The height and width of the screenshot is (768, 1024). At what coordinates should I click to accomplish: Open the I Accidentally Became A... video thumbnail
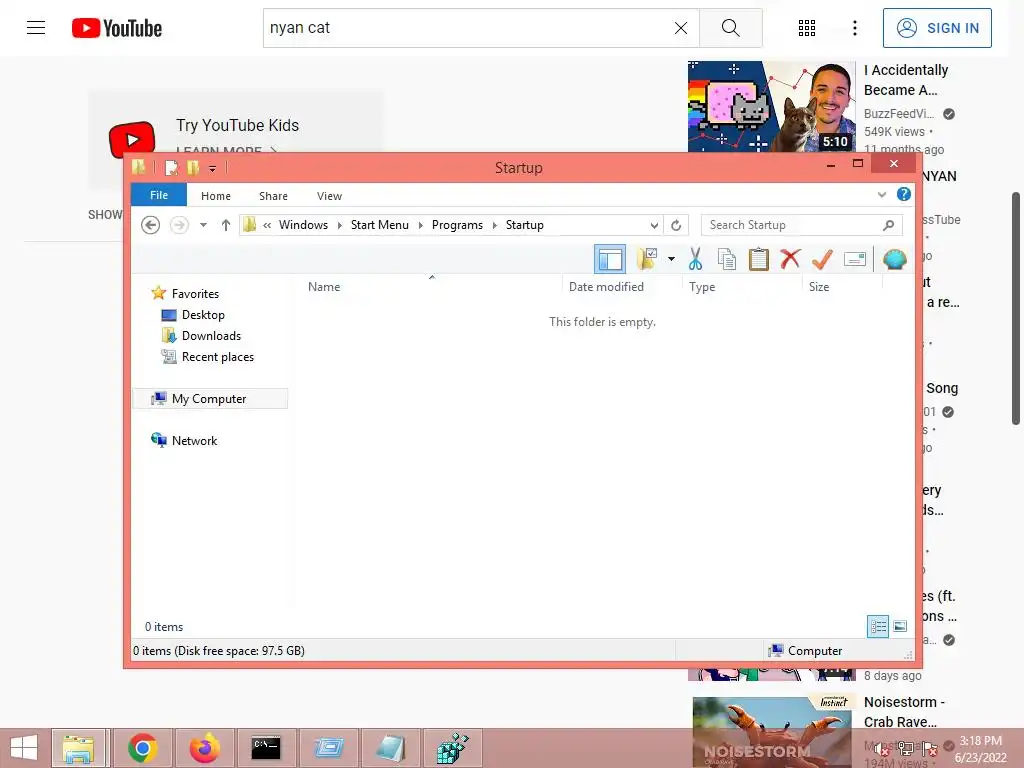point(771,107)
